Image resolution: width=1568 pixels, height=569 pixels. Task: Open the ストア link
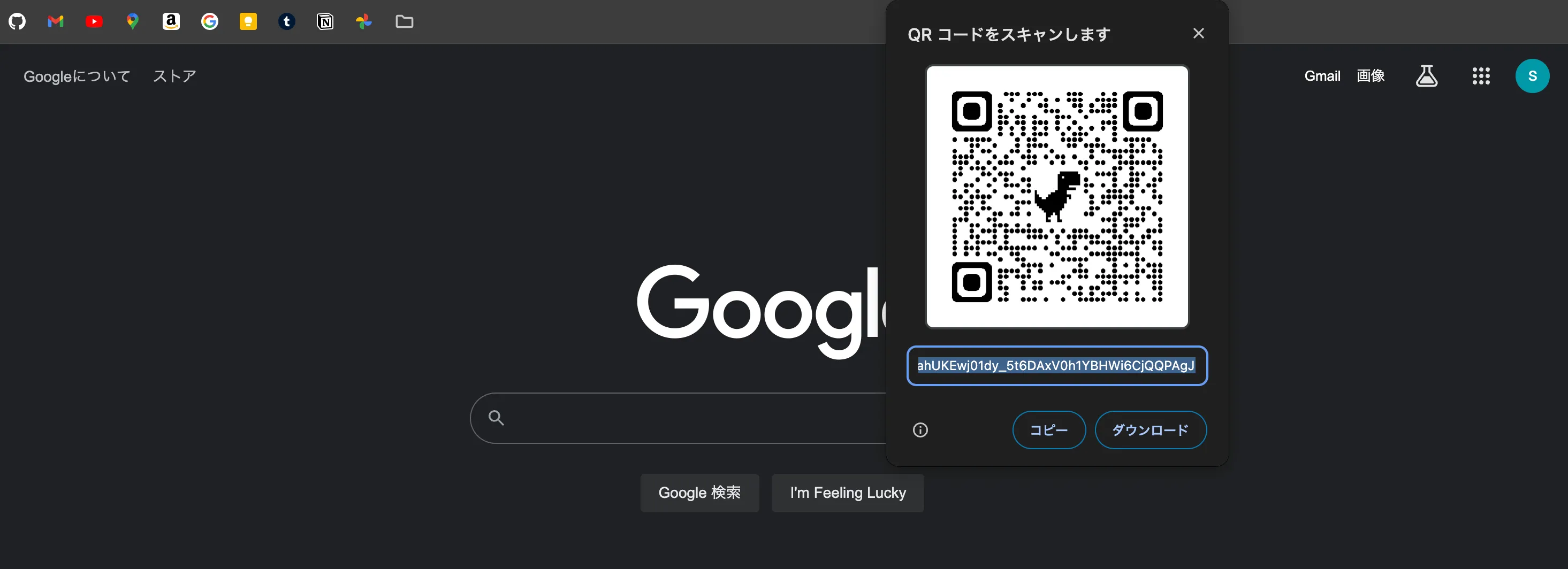tap(174, 76)
